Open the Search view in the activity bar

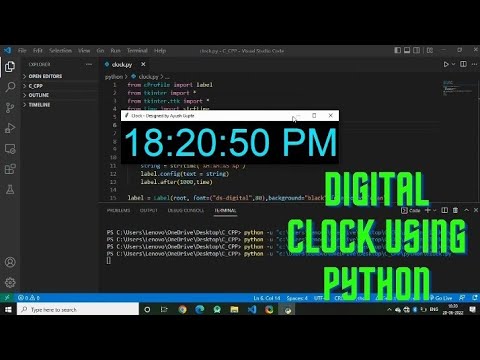click(10, 87)
